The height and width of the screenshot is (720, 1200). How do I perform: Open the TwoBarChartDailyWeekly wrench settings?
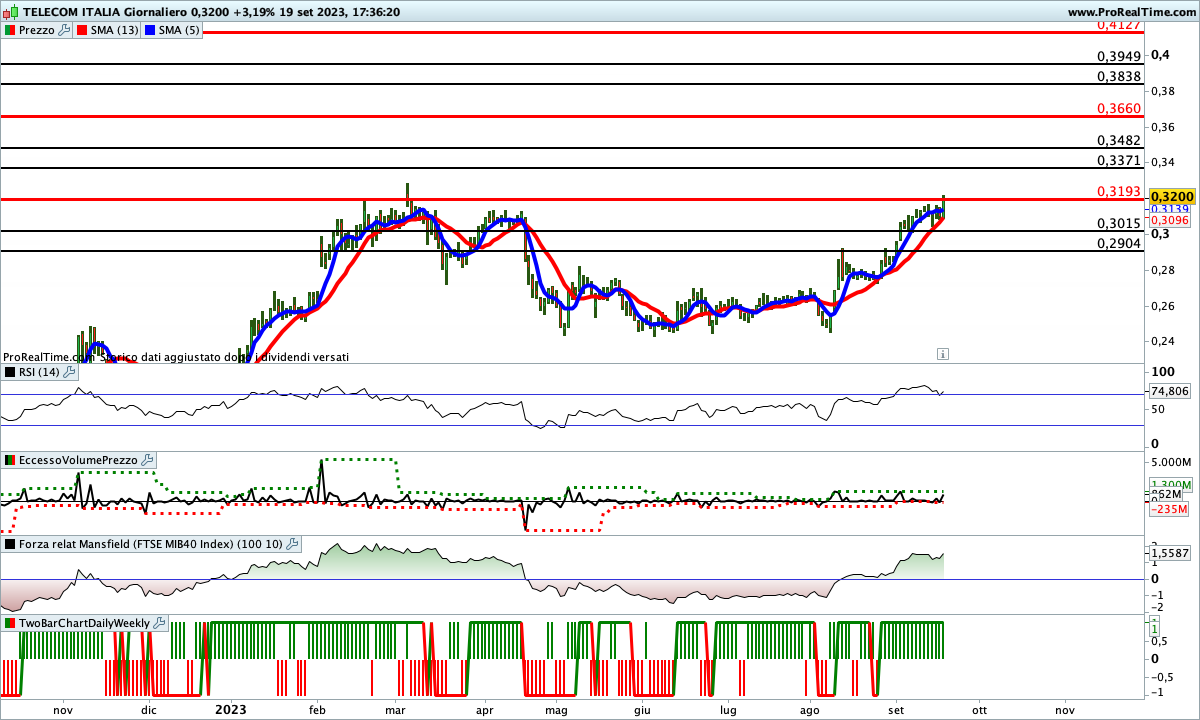pos(160,623)
